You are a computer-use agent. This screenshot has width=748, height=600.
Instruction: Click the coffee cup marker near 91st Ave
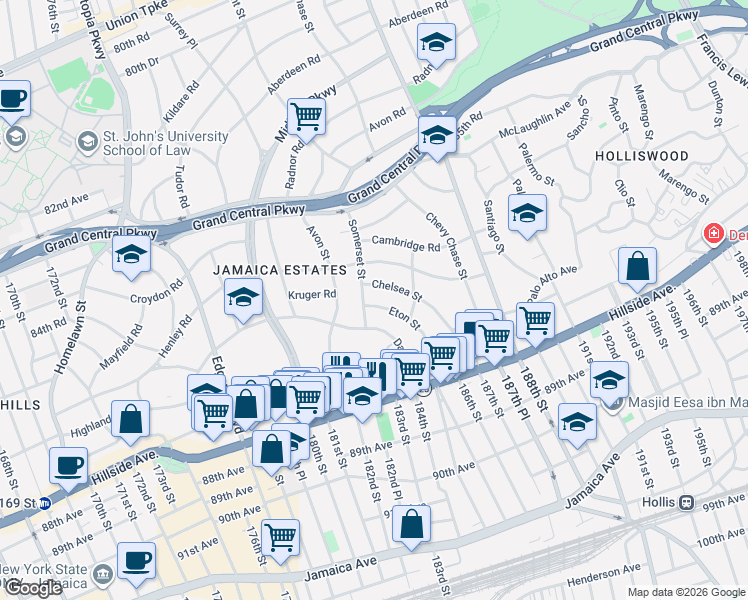[136, 564]
